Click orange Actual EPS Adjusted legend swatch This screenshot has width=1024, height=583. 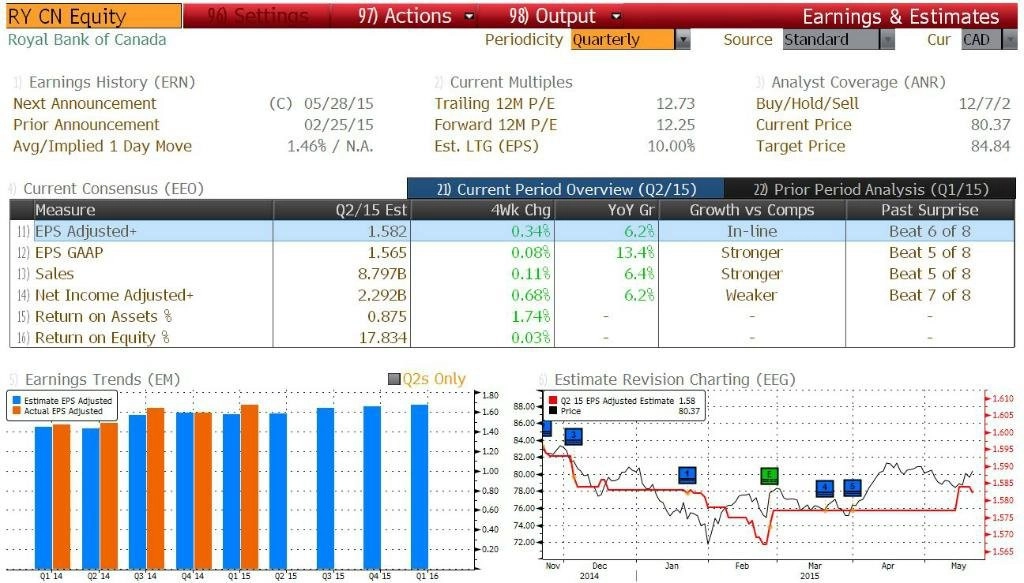[x=16, y=411]
